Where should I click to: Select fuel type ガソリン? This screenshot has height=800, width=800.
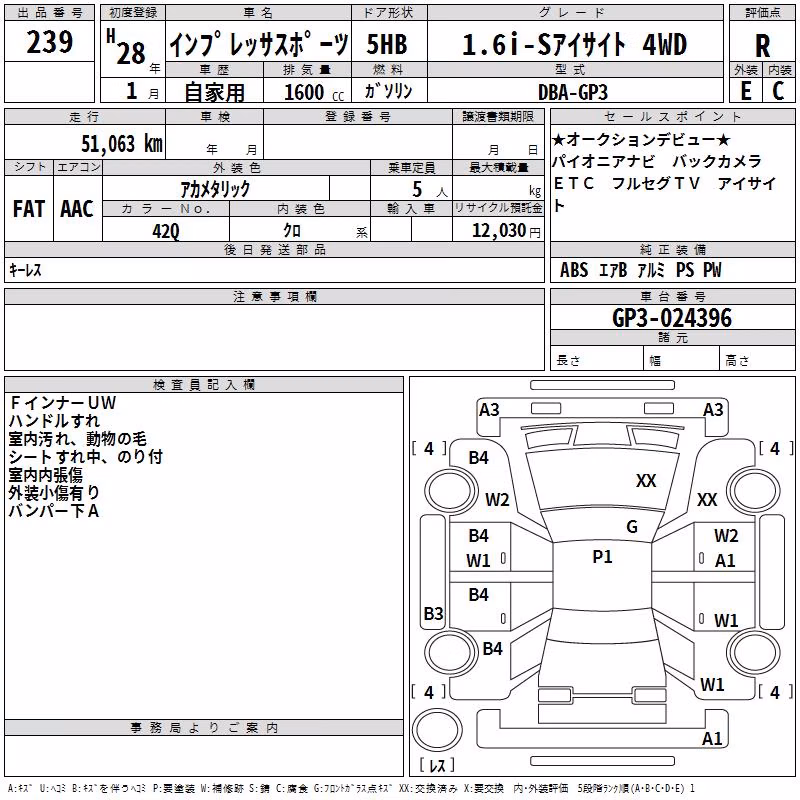tap(389, 91)
